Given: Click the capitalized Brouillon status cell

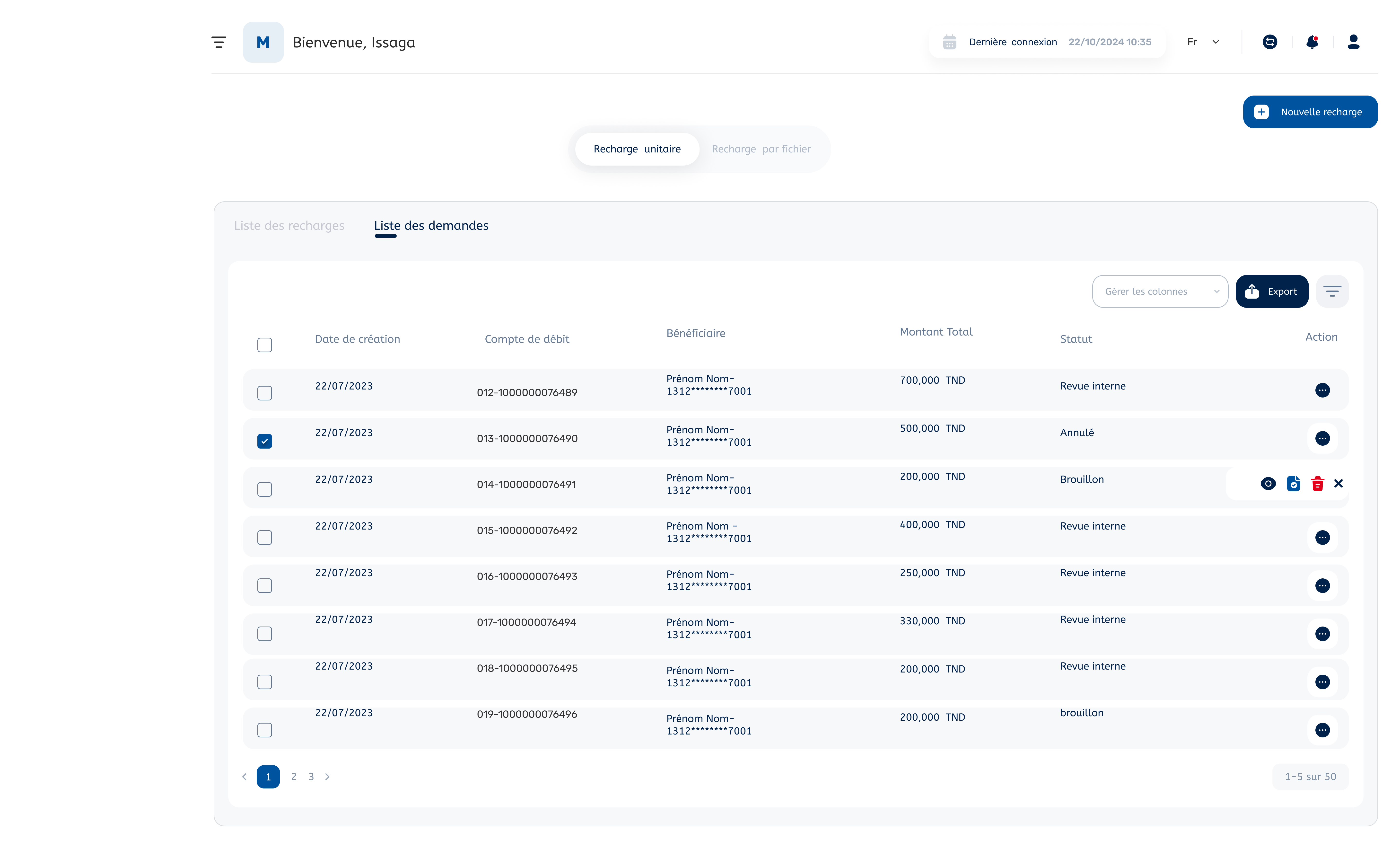Looking at the screenshot, I should pos(1082,480).
